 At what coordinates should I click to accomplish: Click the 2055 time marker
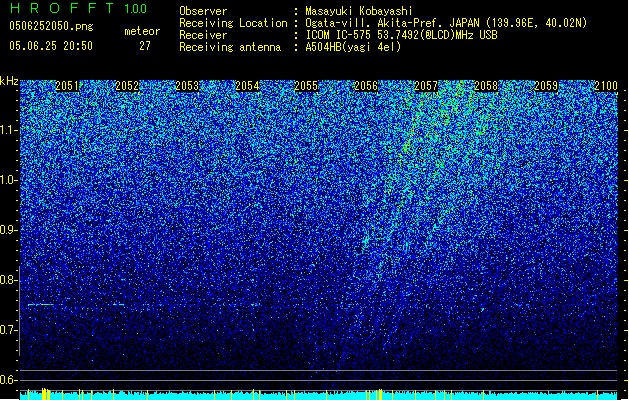pos(306,86)
